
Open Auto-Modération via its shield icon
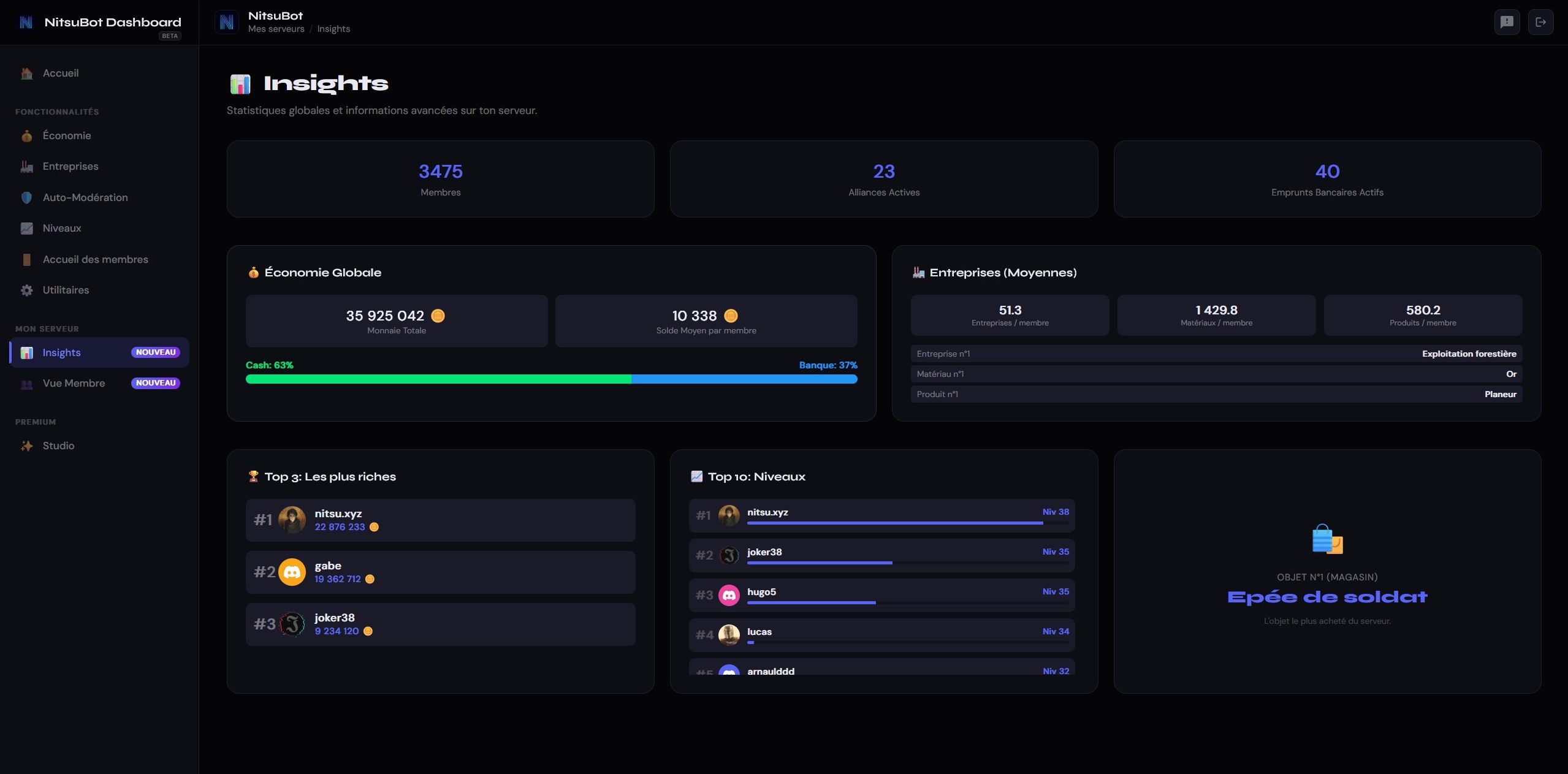coord(27,197)
